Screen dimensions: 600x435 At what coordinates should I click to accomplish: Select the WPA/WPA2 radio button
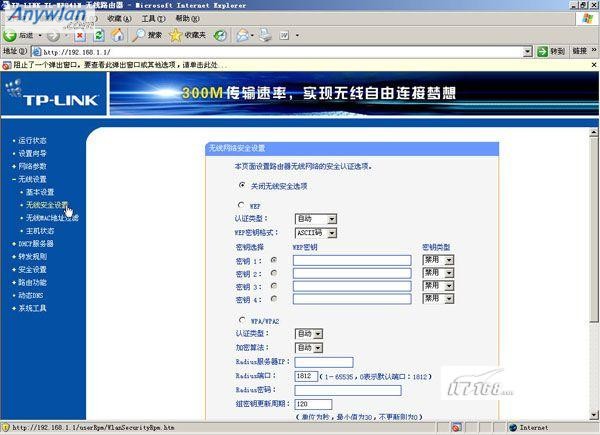point(242,319)
